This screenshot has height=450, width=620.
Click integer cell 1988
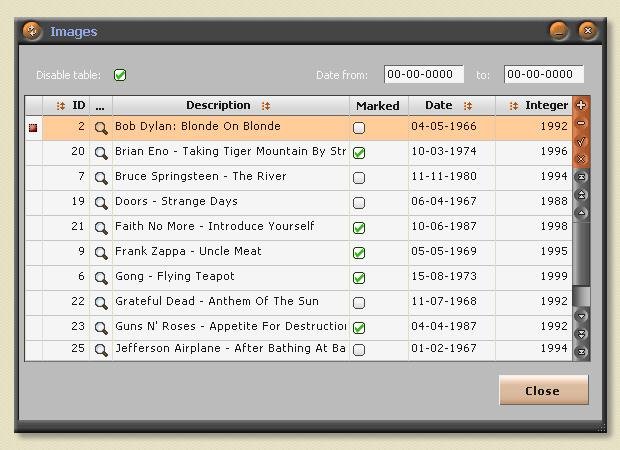[533, 203]
